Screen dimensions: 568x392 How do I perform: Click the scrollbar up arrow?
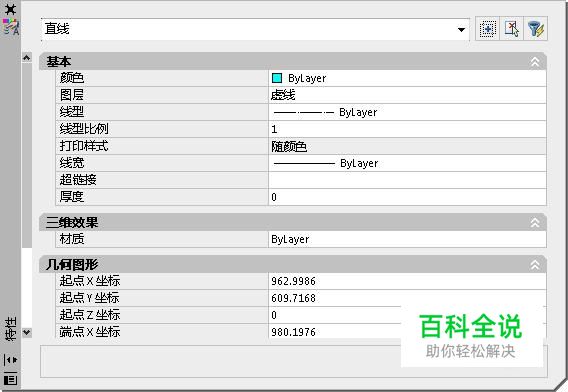(26, 57)
